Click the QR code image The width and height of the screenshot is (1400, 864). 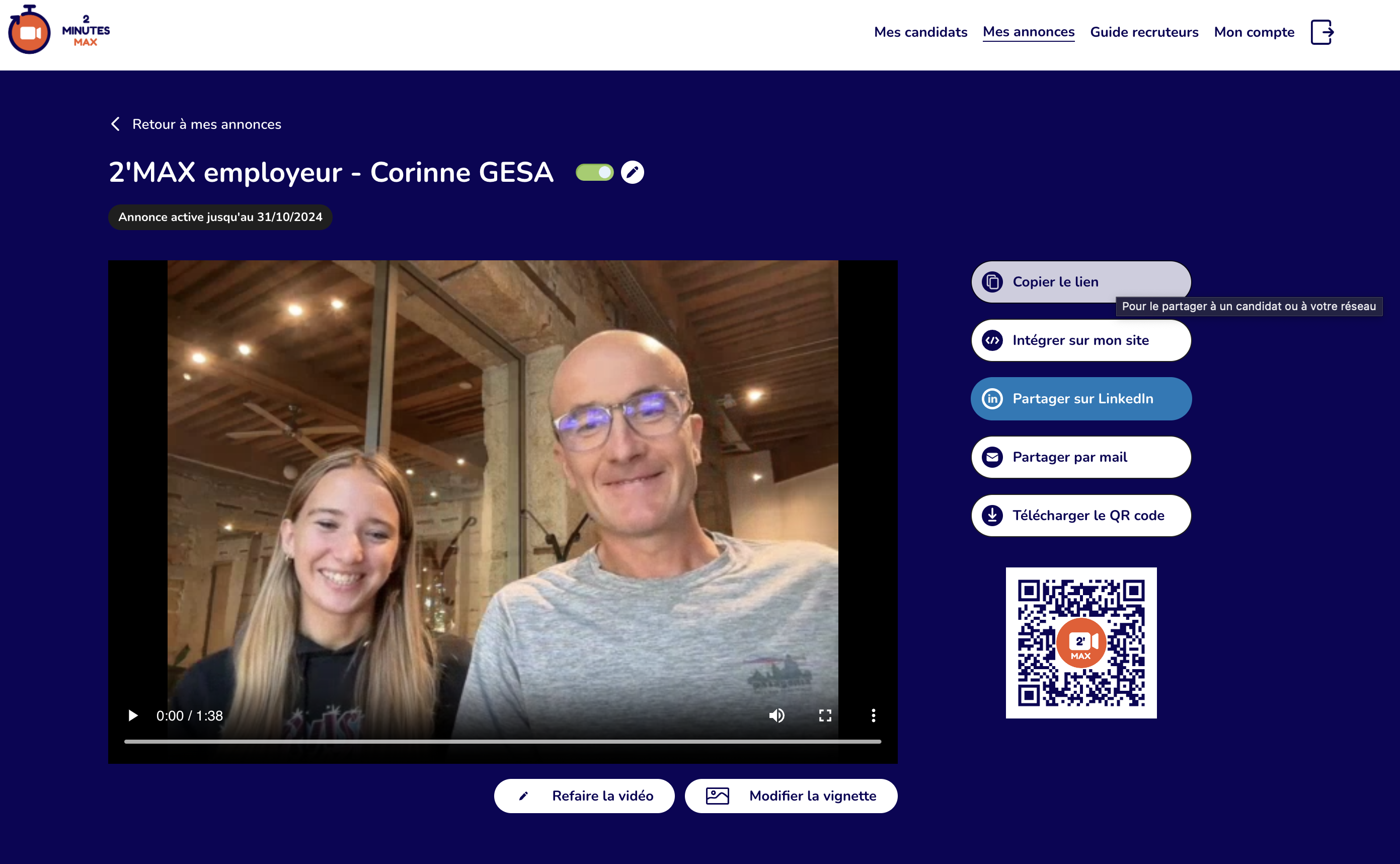coord(1081,642)
